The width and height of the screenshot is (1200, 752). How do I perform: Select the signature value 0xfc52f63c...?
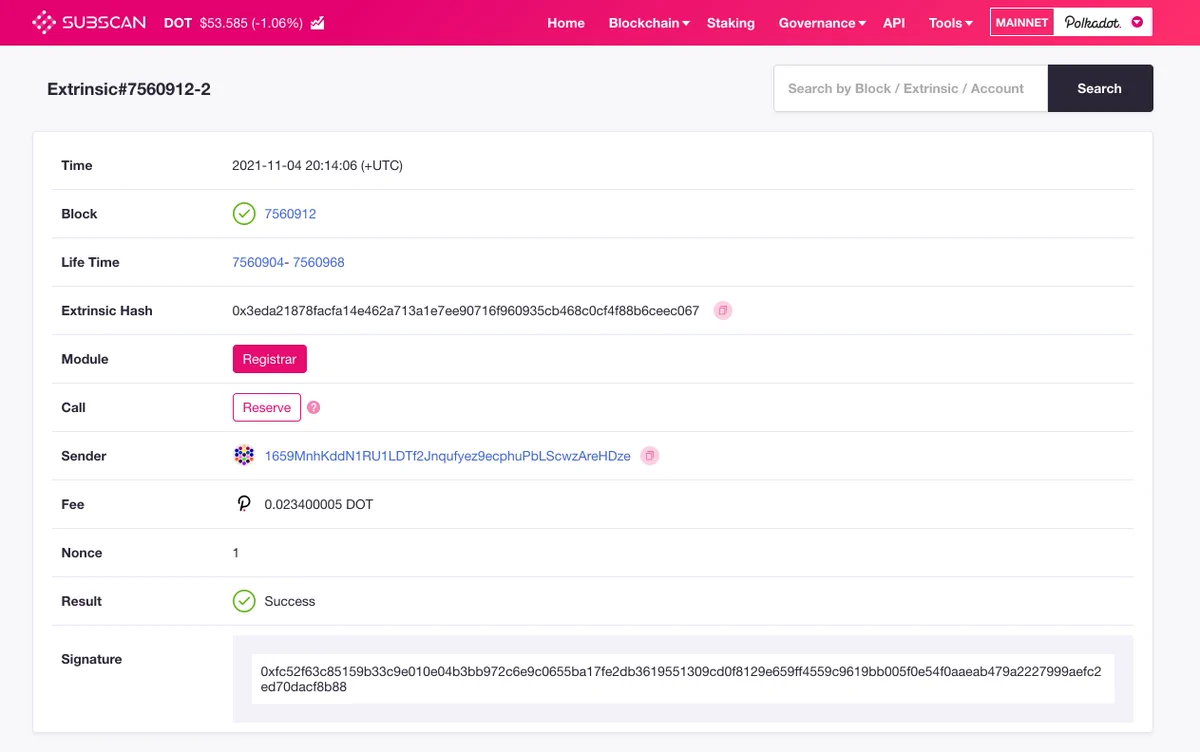pyautogui.click(x=680, y=679)
